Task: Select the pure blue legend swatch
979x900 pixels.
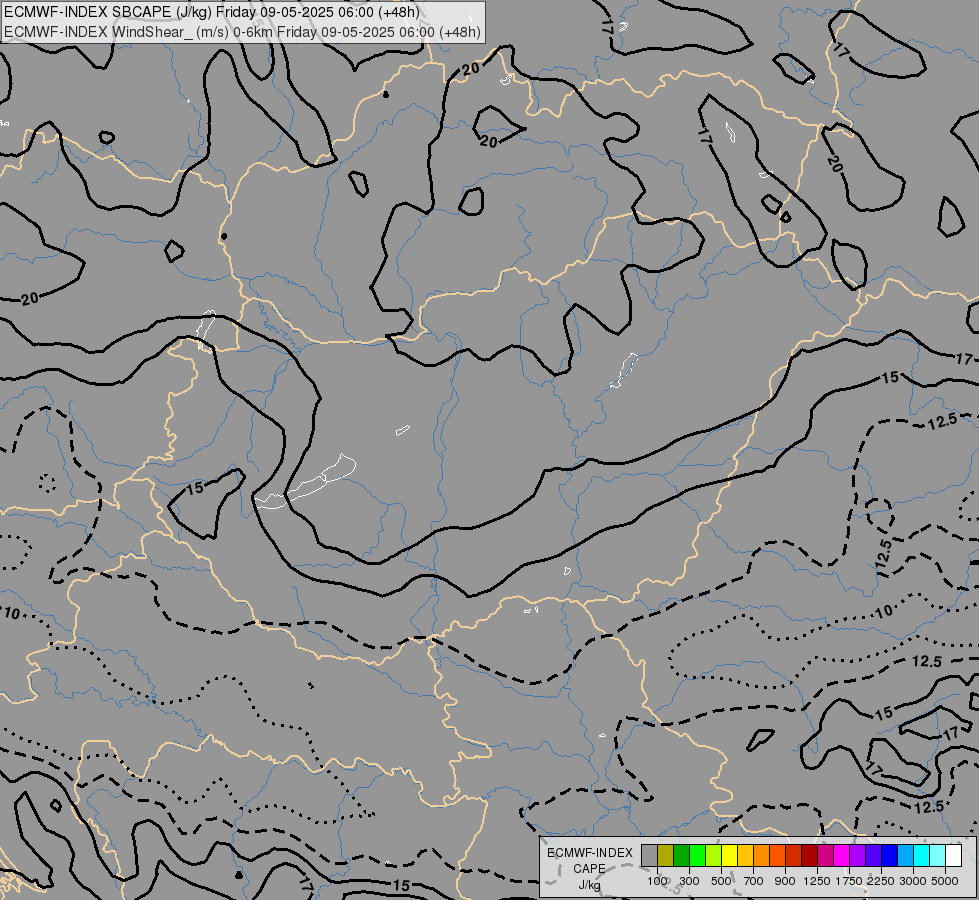Action: click(x=890, y=856)
